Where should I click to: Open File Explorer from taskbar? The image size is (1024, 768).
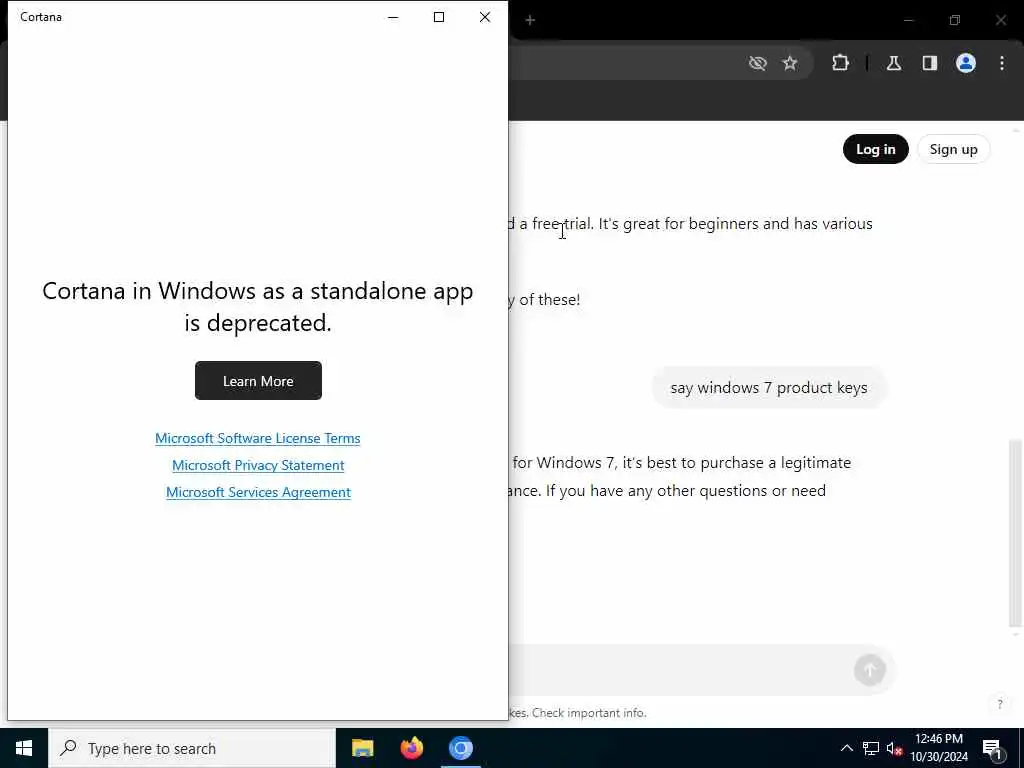coord(362,748)
